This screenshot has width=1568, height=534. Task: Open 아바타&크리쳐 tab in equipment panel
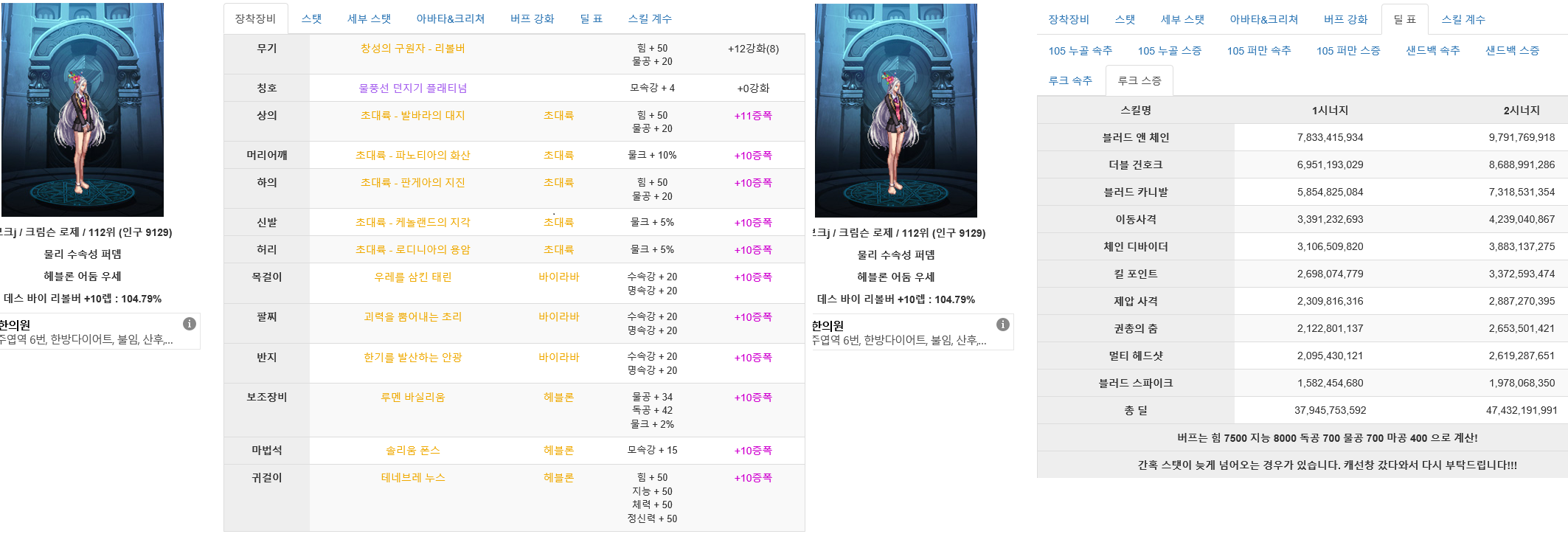tap(450, 18)
